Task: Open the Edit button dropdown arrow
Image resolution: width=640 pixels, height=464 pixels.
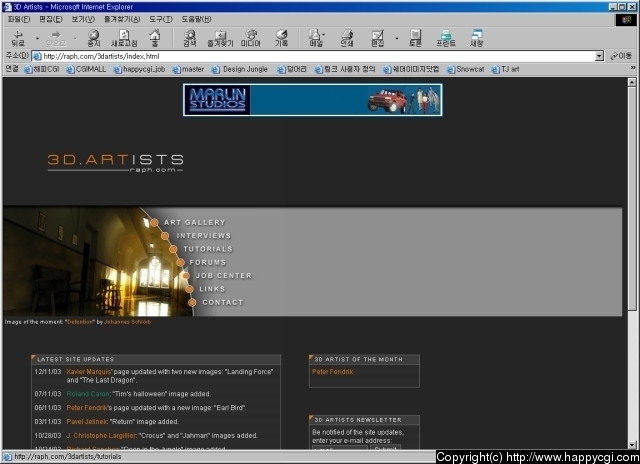Action: click(396, 38)
